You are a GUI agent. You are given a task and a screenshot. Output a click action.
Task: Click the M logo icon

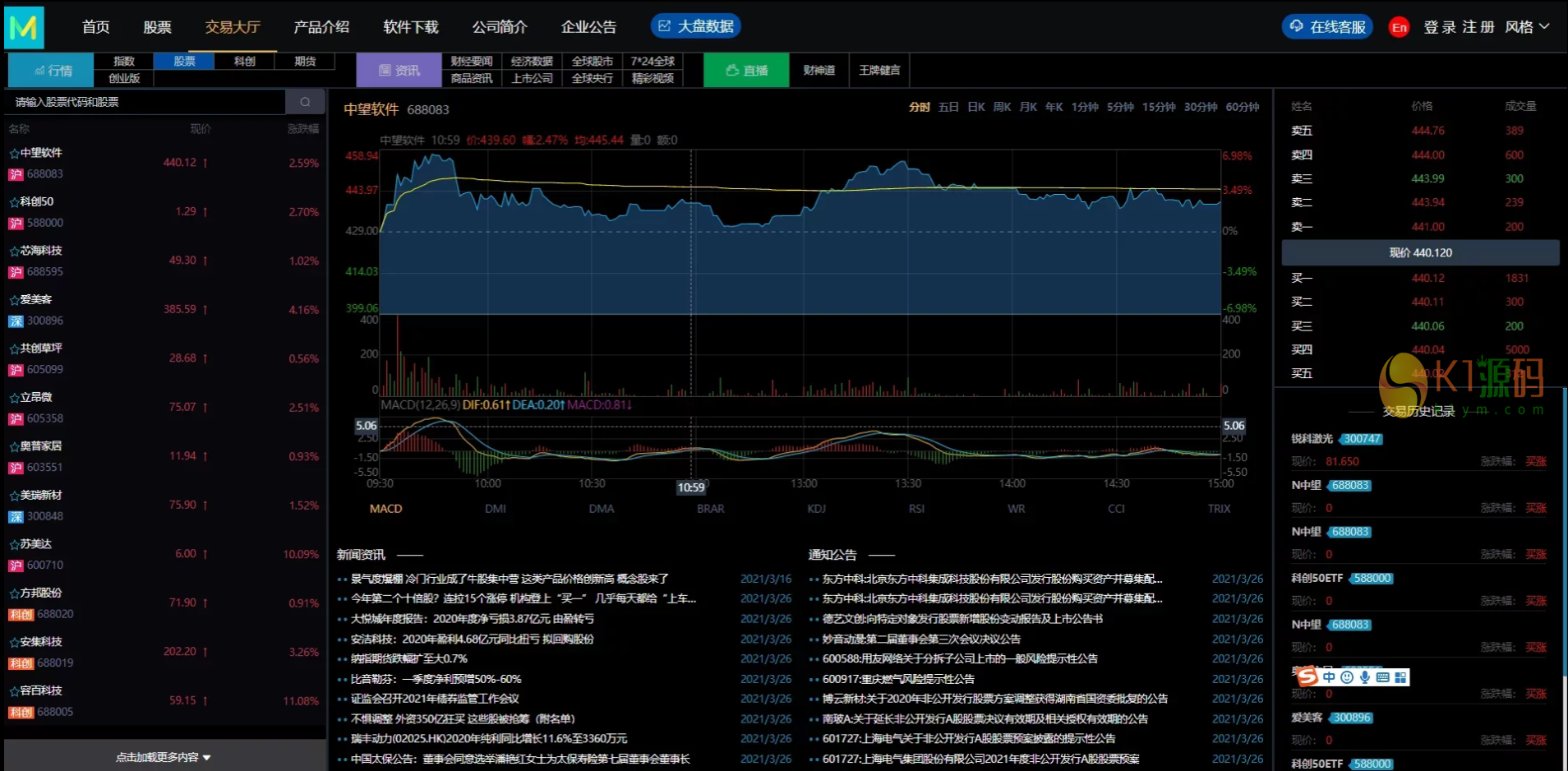click(24, 27)
